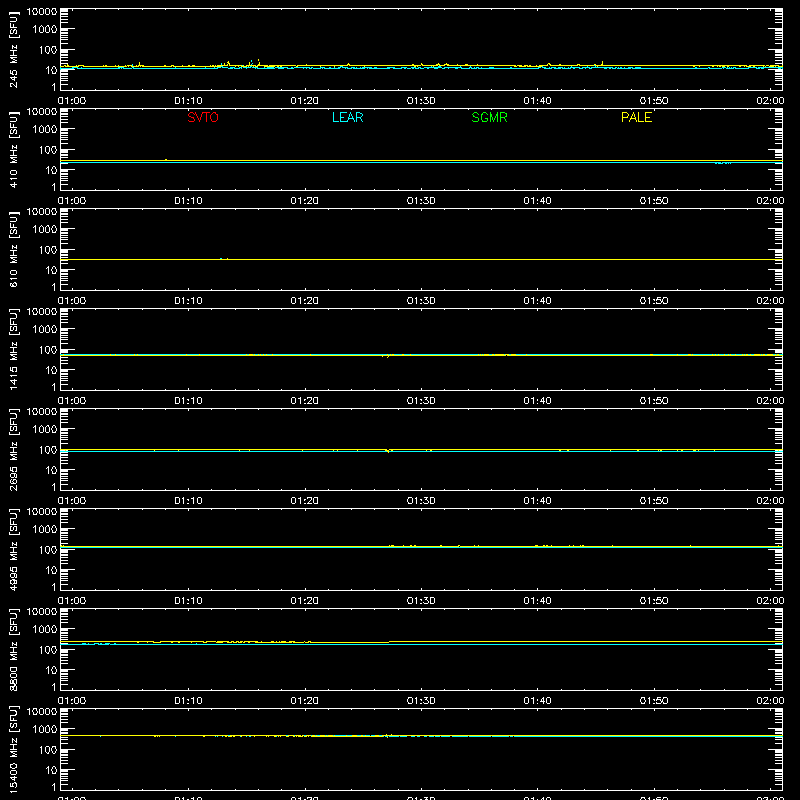The height and width of the screenshot is (800, 800).
Task: Click the '10000' y-tick on 2695 MHz panel
Action: click(x=42, y=412)
